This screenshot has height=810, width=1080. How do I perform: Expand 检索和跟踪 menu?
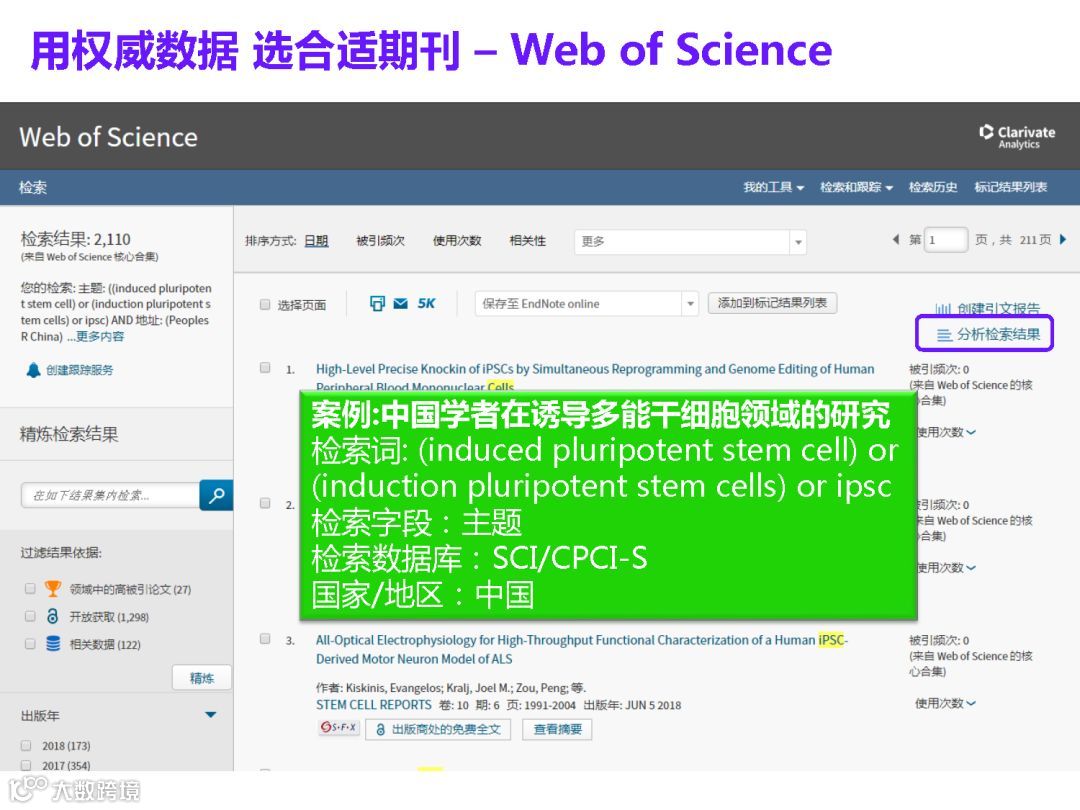point(856,187)
